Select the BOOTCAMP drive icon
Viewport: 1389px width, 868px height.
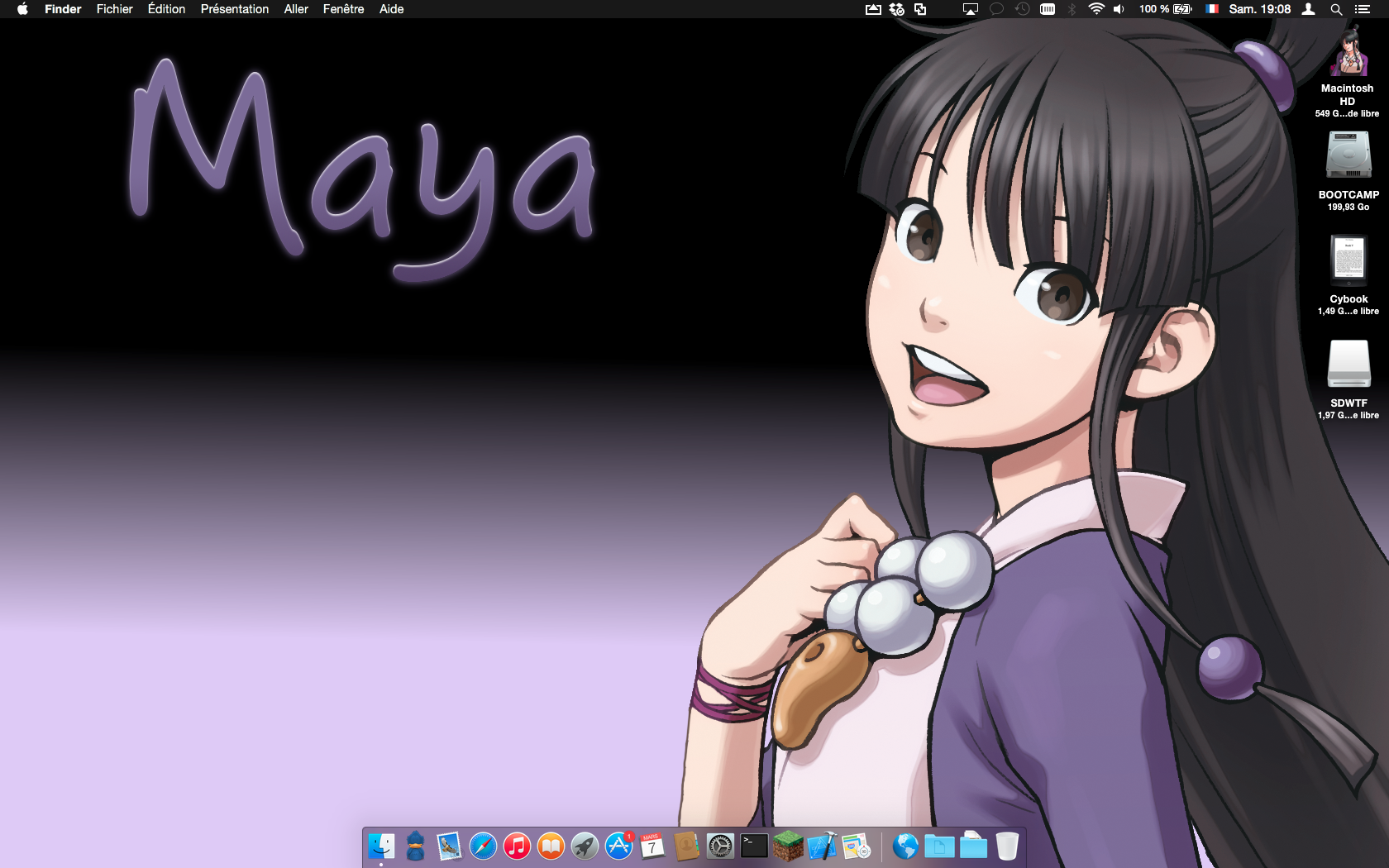point(1348,155)
